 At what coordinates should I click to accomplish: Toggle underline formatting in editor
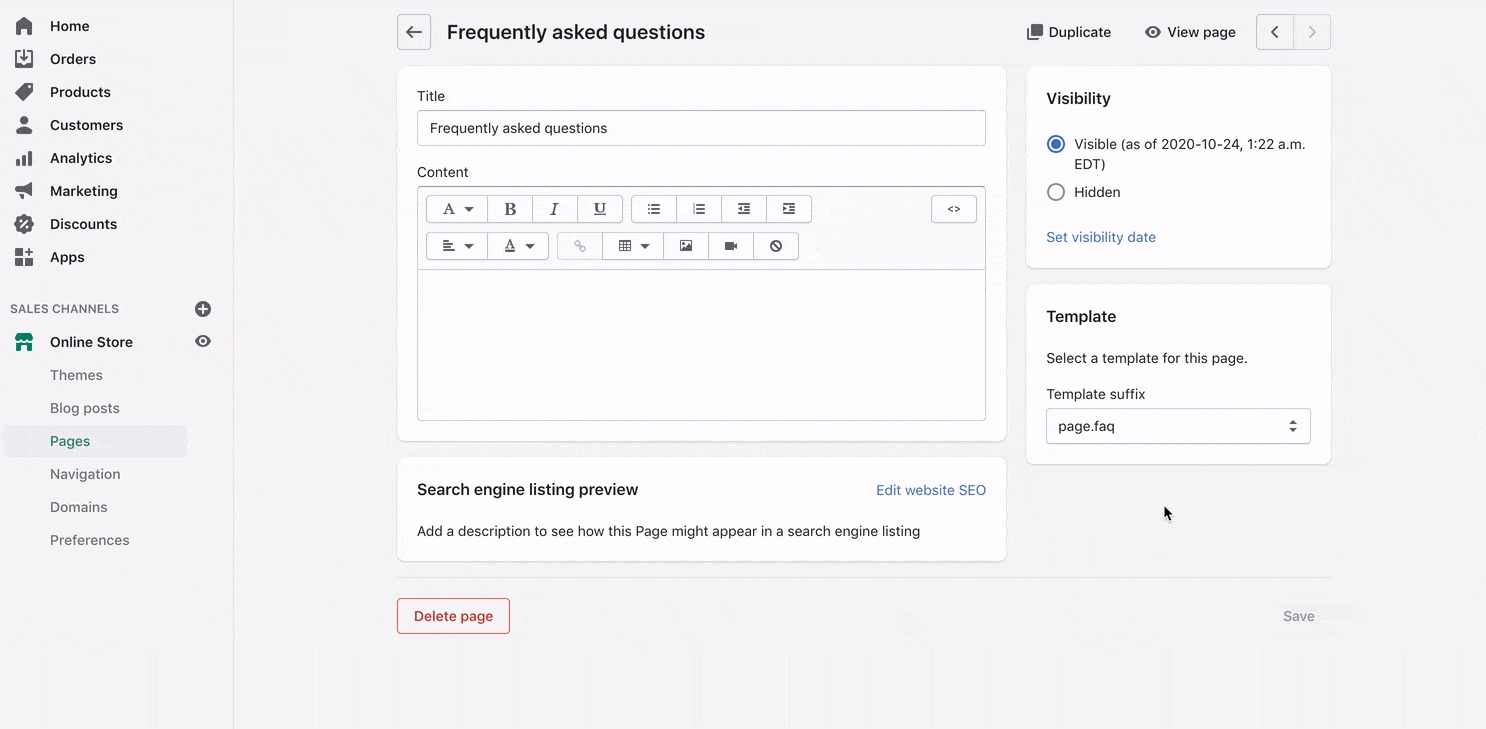[x=599, y=209]
